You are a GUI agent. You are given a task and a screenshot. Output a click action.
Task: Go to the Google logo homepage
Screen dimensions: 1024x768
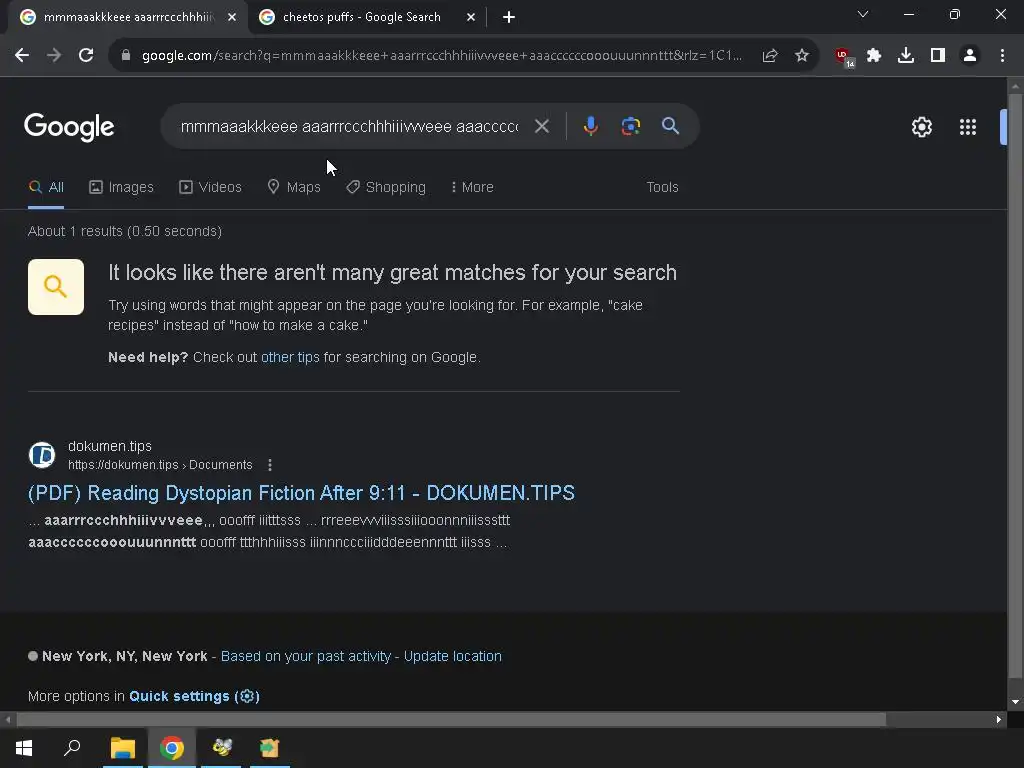(69, 127)
